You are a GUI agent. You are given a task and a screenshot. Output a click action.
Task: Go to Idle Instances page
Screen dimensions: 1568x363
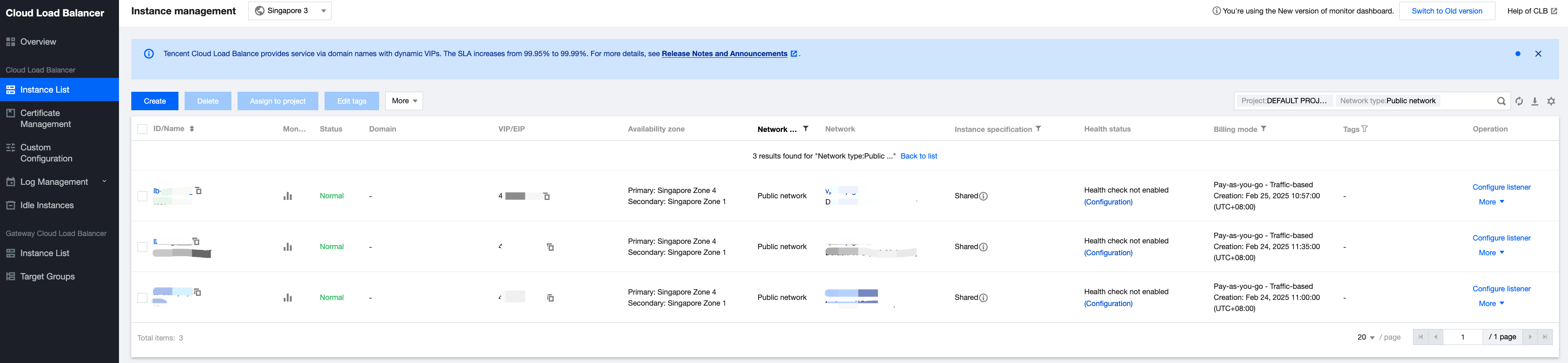pos(47,206)
